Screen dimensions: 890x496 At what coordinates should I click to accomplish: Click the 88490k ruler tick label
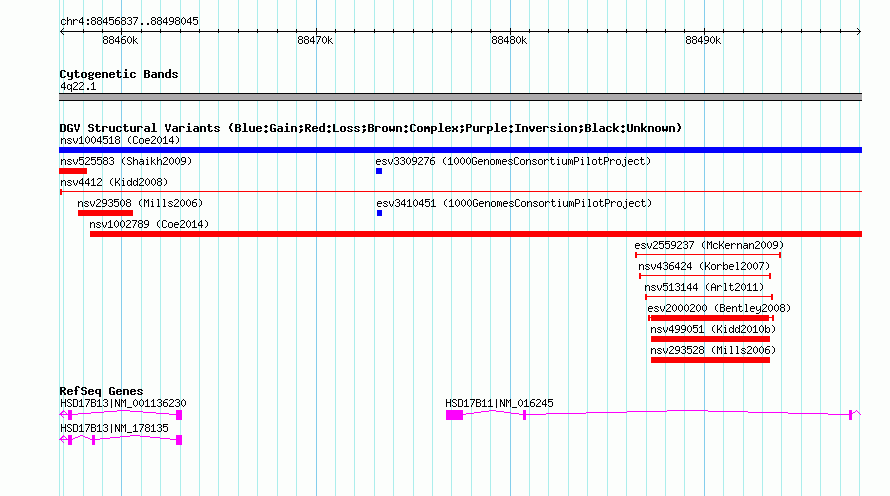point(703,40)
